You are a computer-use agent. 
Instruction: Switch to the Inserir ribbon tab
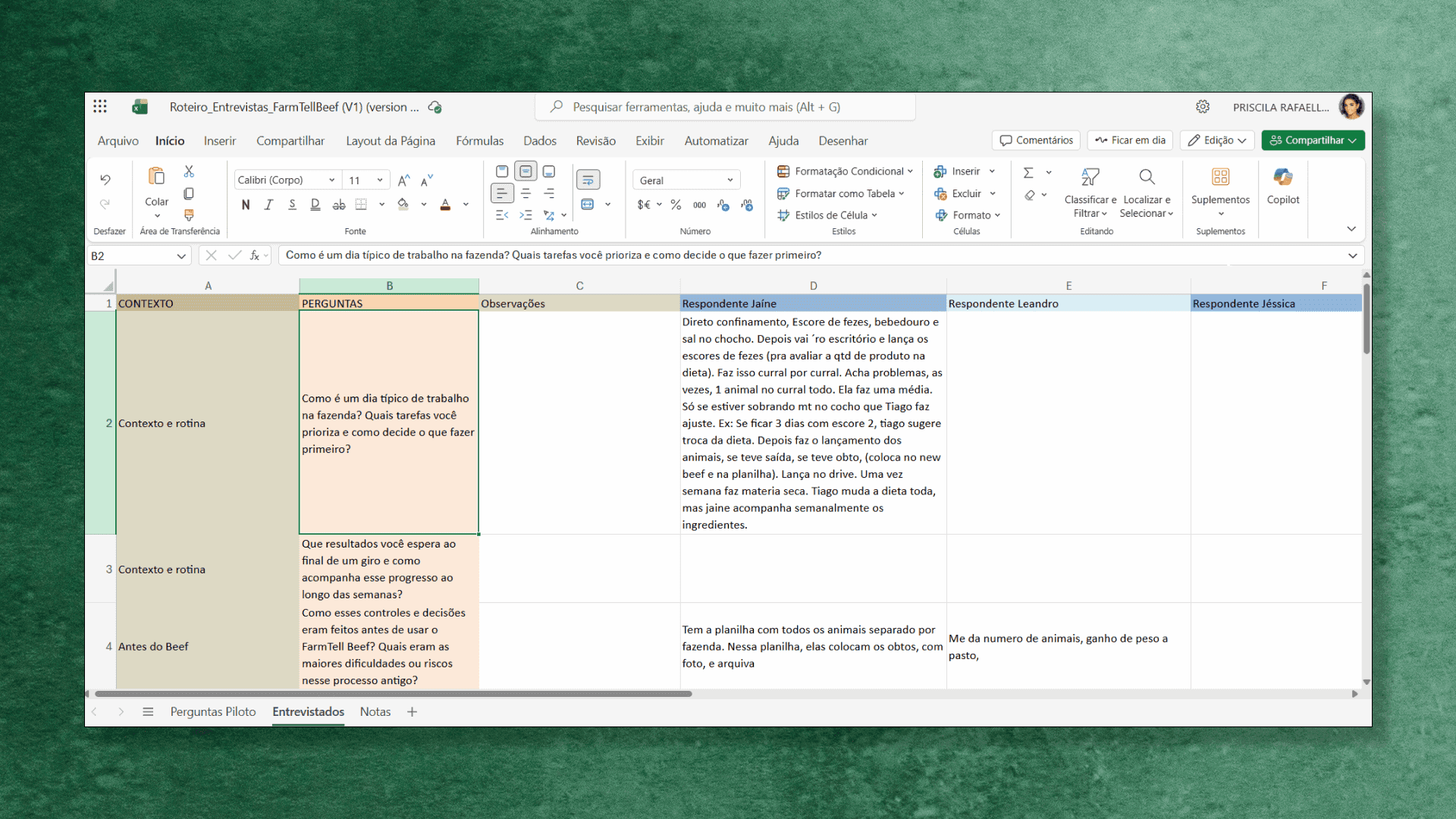tap(220, 141)
